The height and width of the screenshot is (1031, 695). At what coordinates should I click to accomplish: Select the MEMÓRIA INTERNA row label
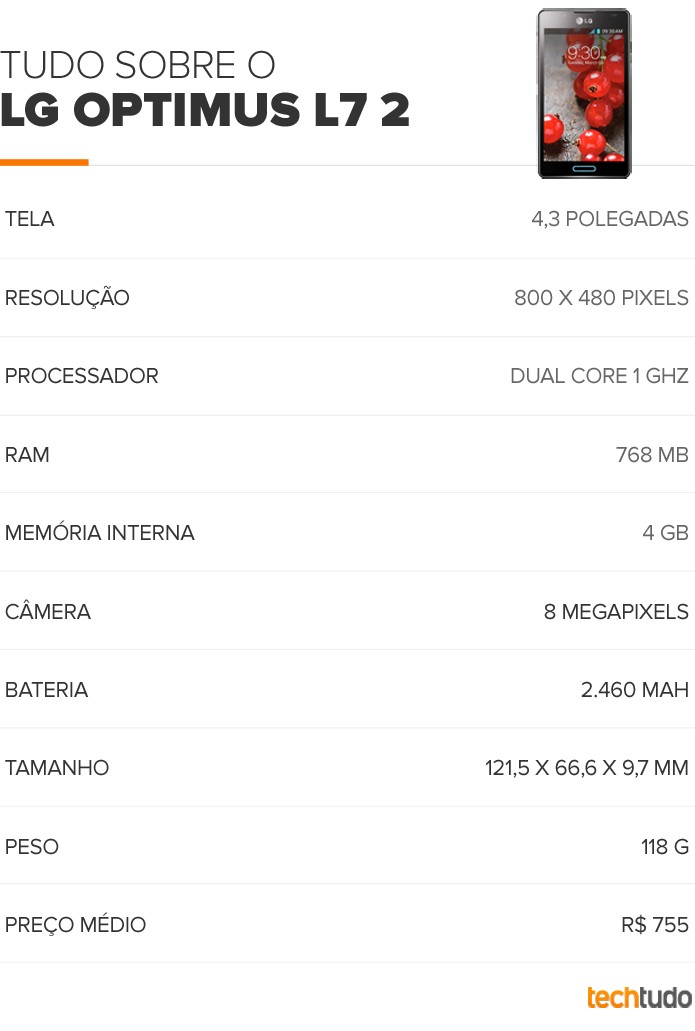tap(100, 532)
